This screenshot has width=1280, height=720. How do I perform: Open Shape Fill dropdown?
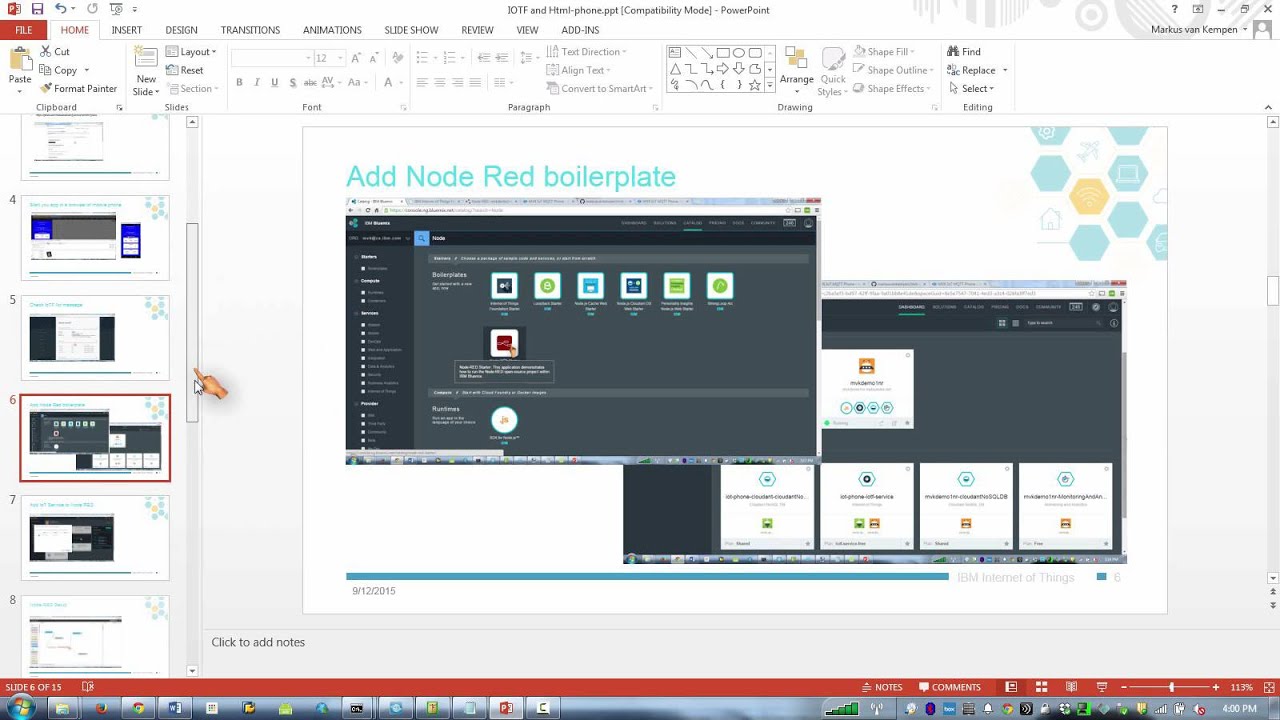coord(884,51)
